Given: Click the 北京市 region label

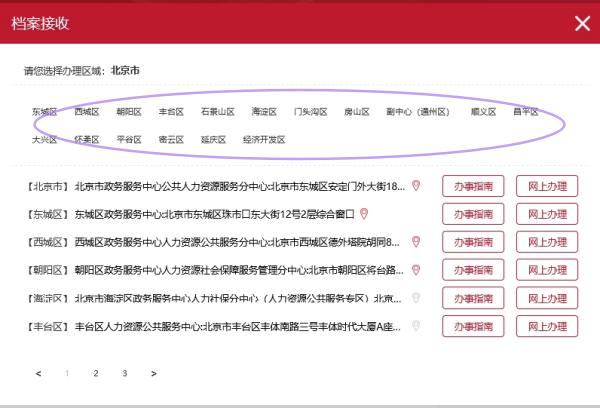Looking at the screenshot, I should tap(125, 70).
